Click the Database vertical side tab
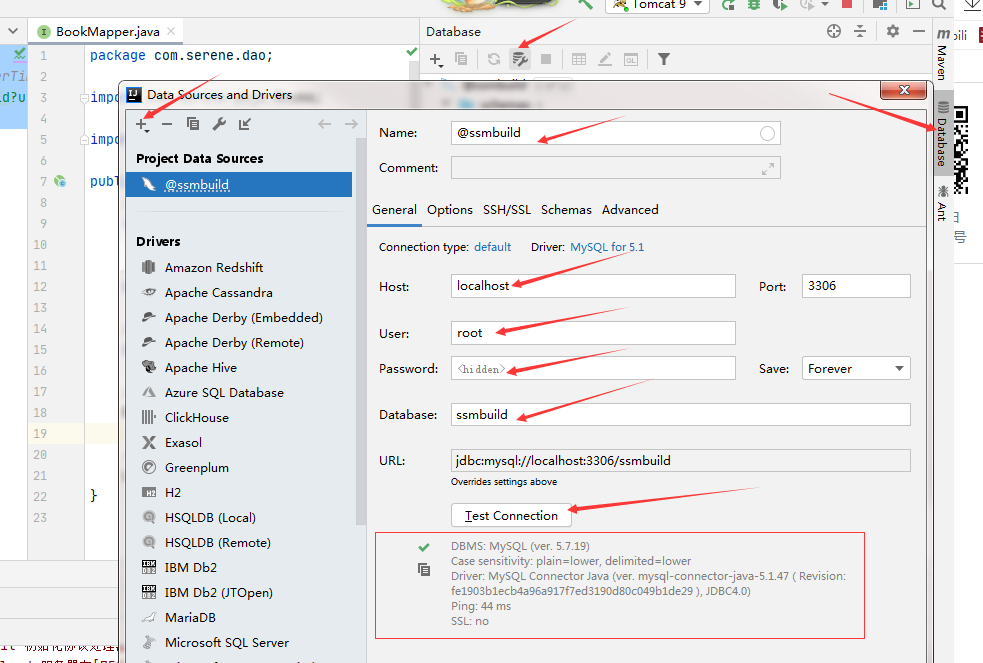 942,135
